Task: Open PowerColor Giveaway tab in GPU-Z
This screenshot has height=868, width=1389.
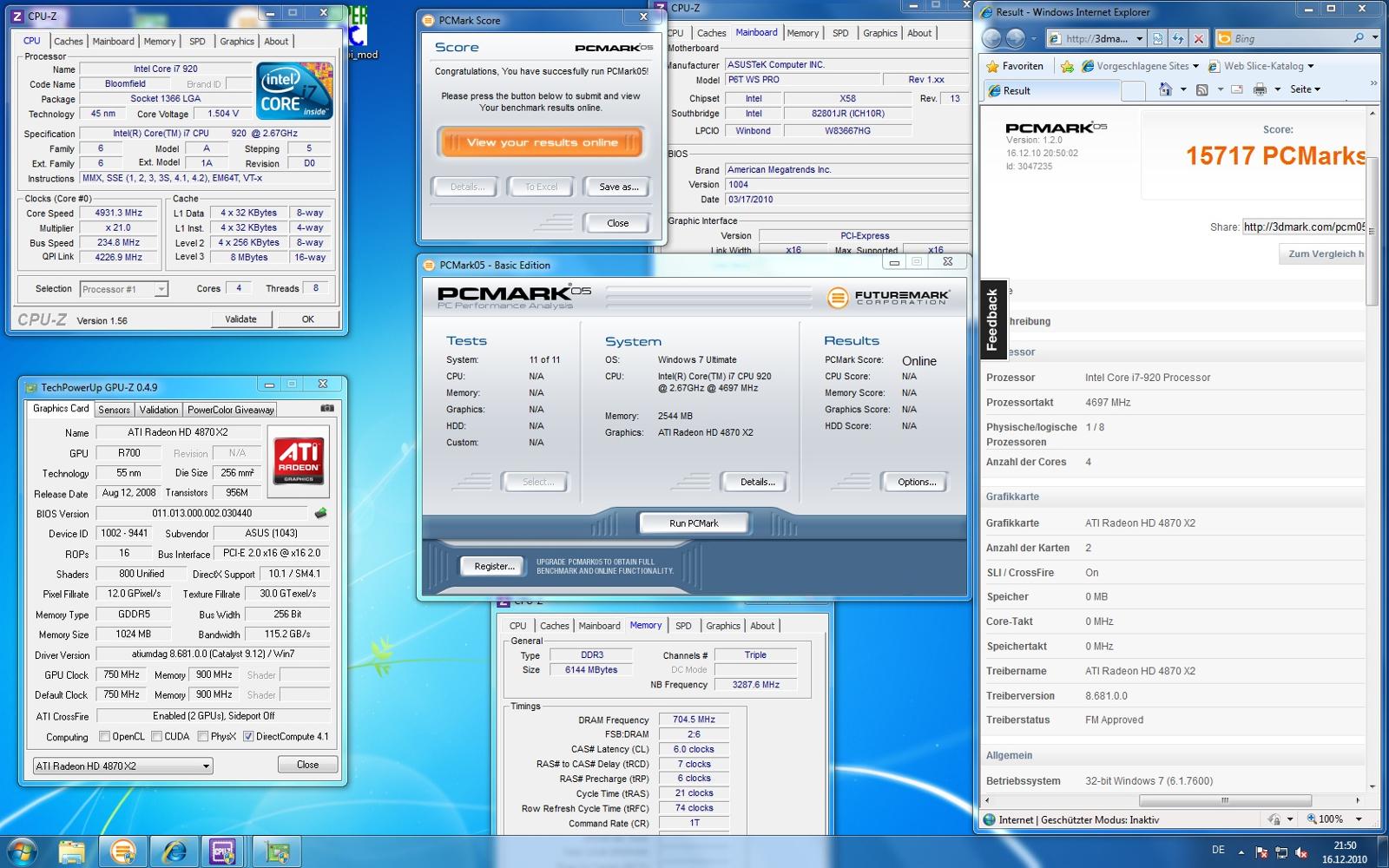Action: 231,410
